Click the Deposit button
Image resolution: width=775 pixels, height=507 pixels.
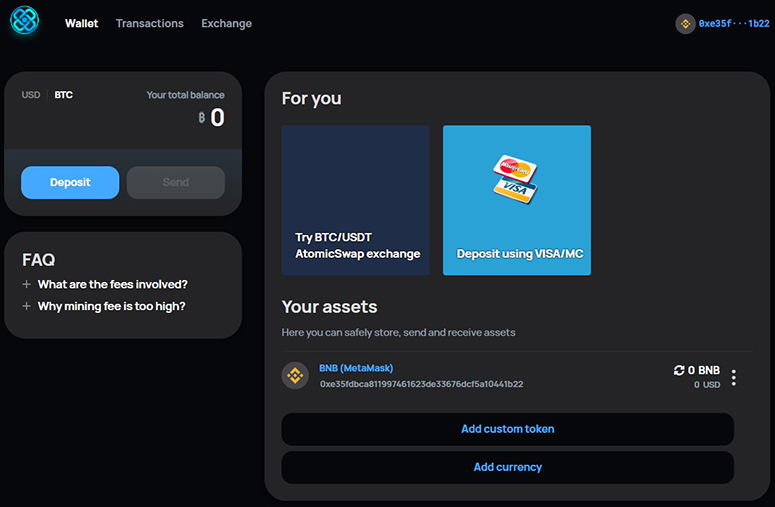pos(70,182)
